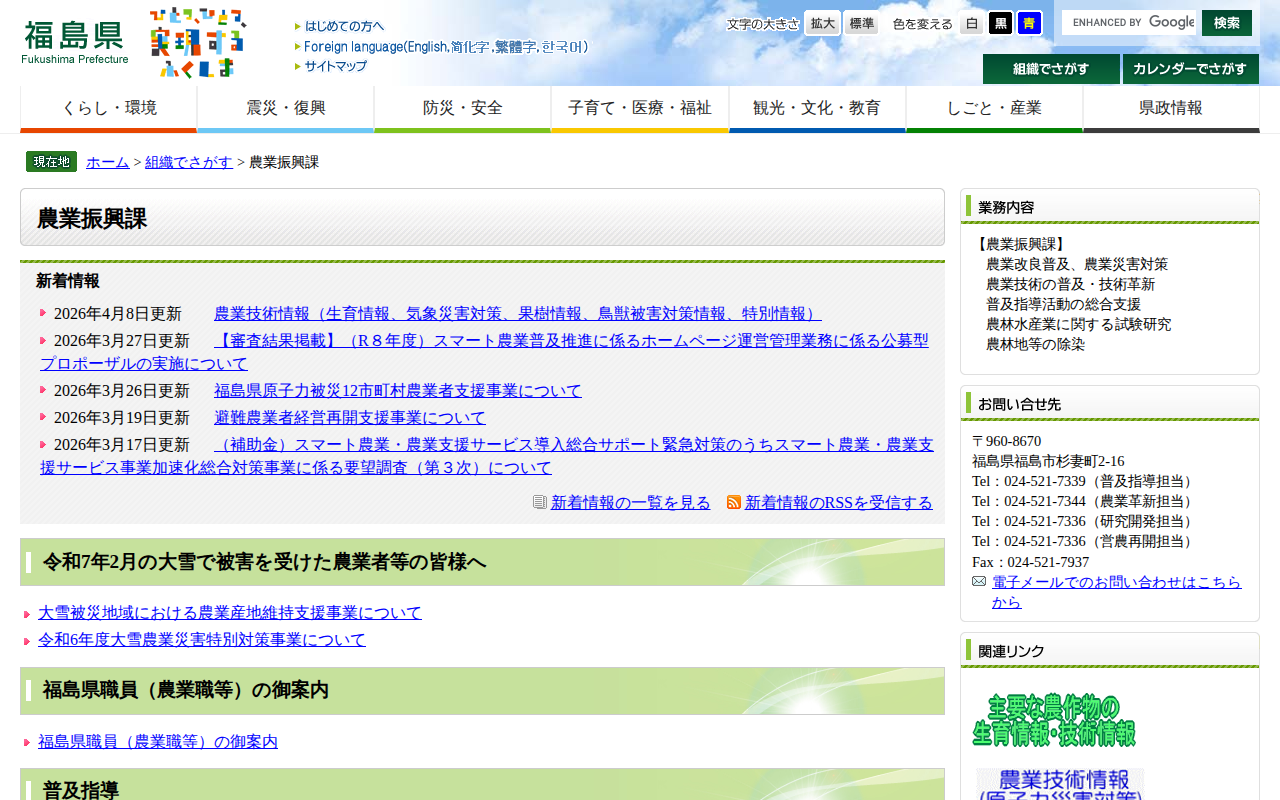Screen dimensions: 1280x800
Task: Click the カレンダーでさがす button
Action: pos(1190,69)
